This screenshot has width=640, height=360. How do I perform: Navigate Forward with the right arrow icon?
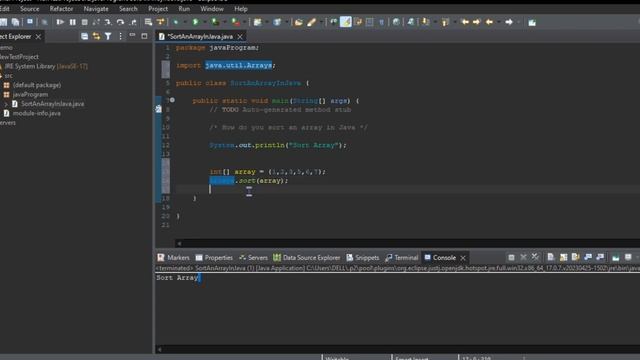pos(509,22)
